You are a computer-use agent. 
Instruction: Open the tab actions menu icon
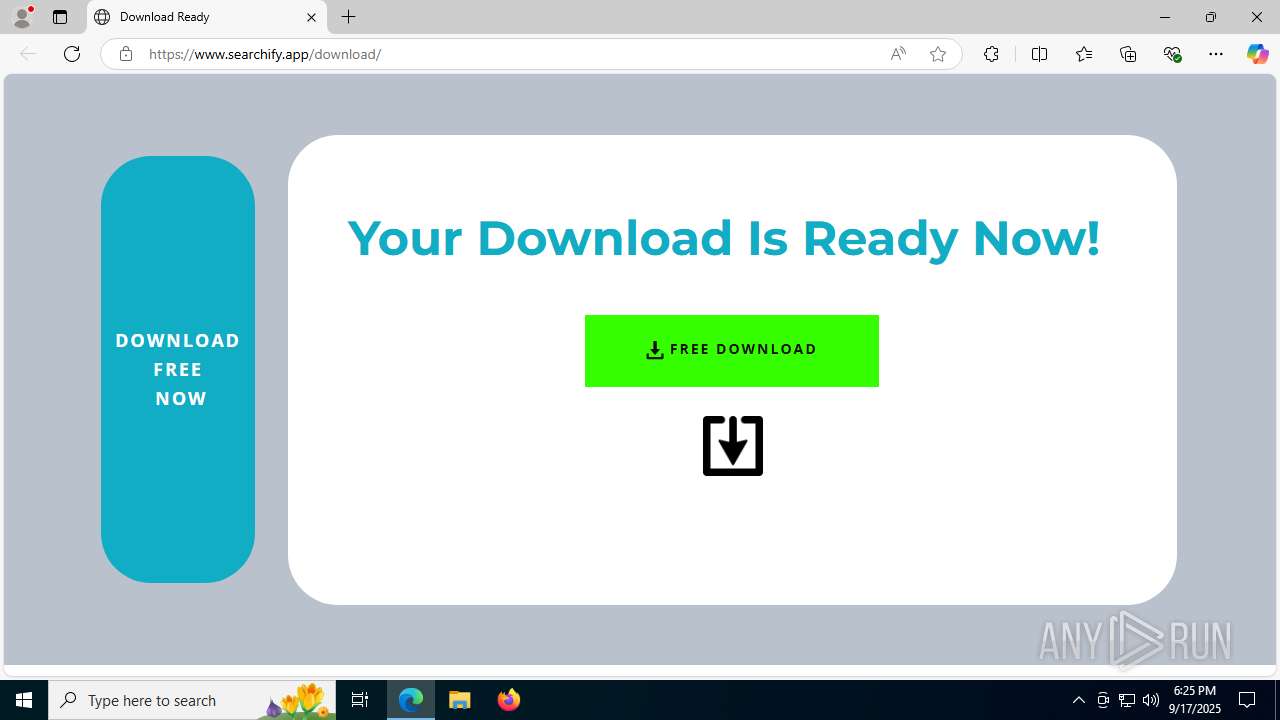[60, 17]
